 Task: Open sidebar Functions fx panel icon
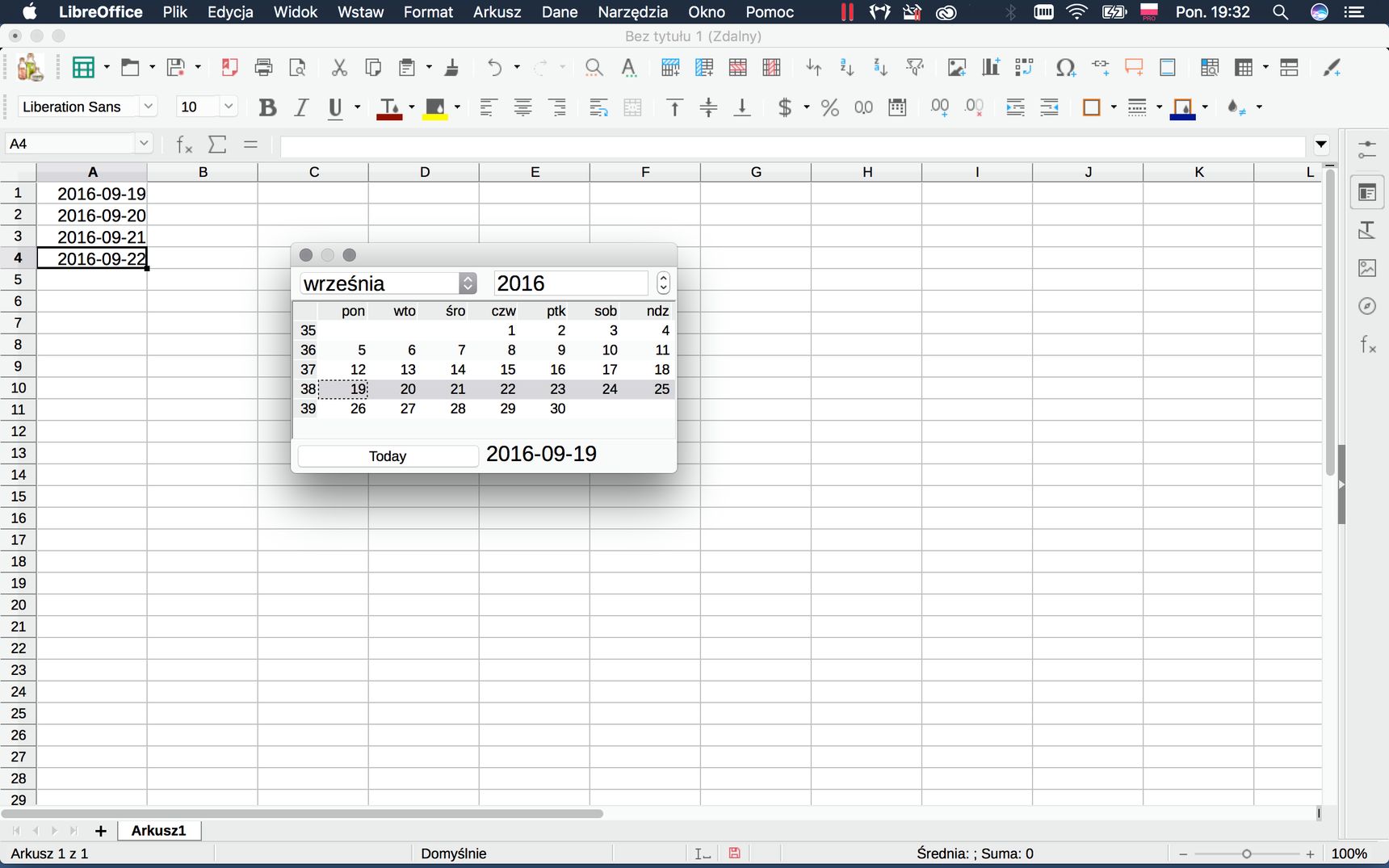point(1367,345)
